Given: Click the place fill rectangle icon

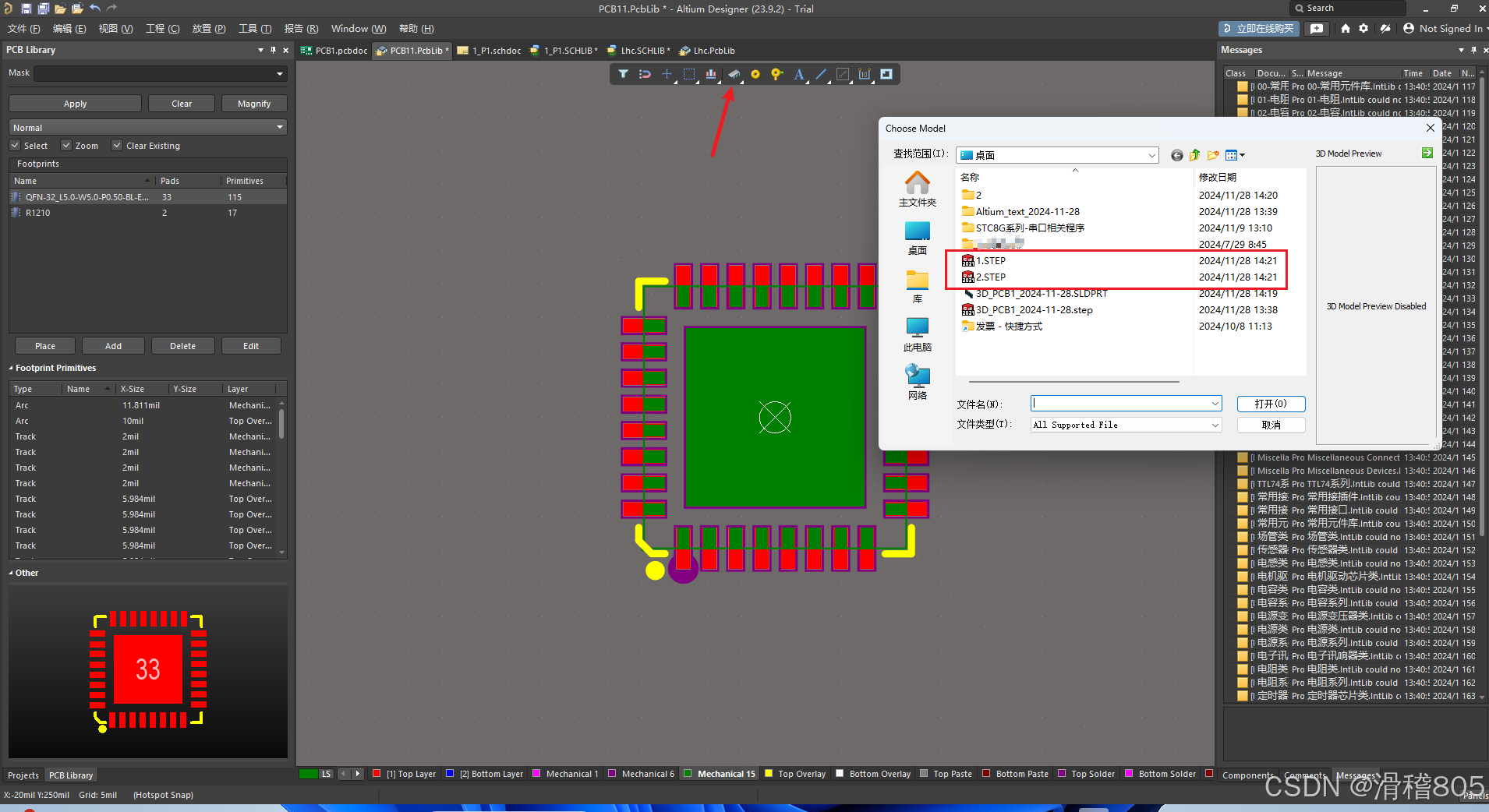Looking at the screenshot, I should [x=886, y=74].
